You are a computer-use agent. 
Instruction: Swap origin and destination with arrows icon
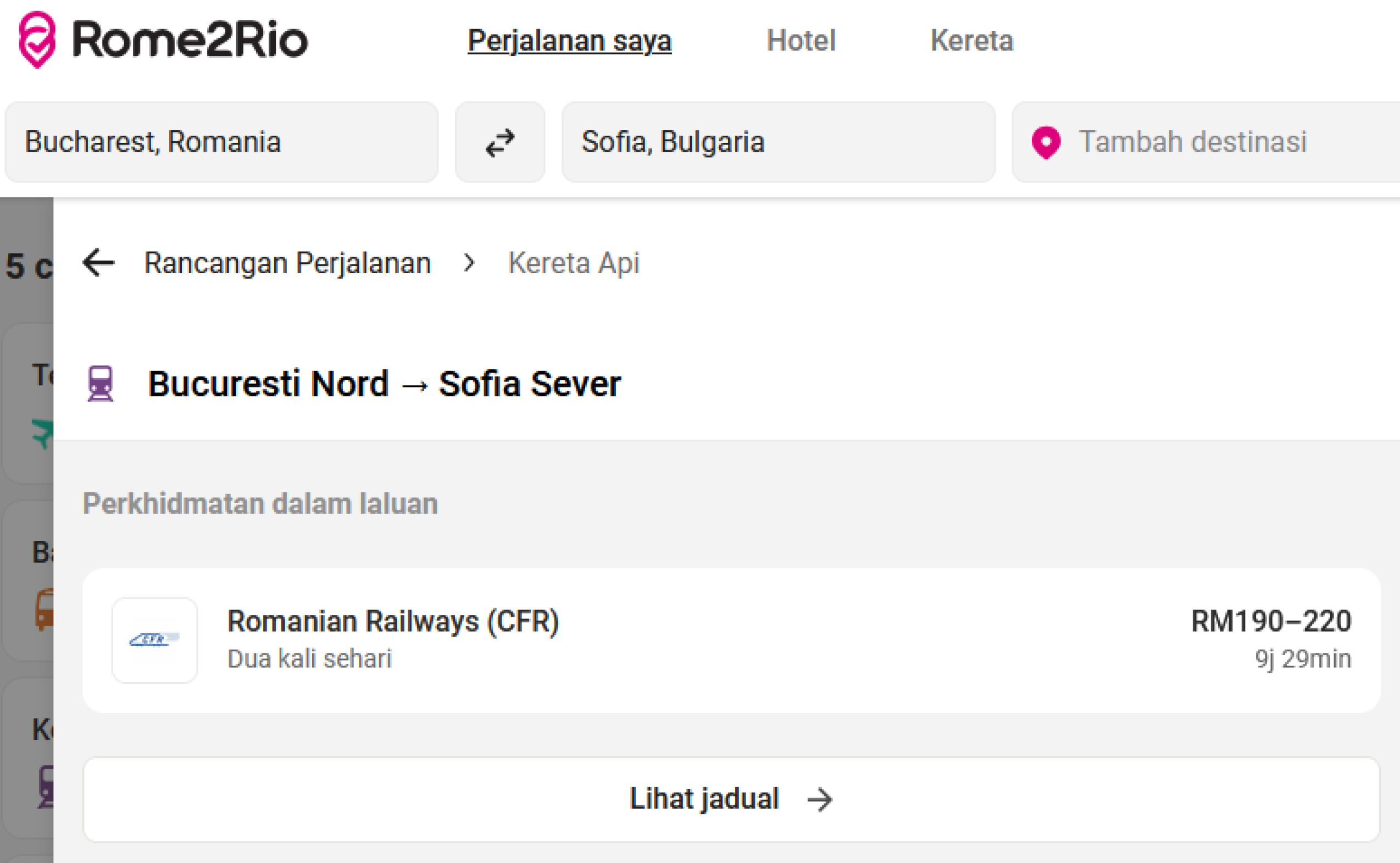pos(500,143)
